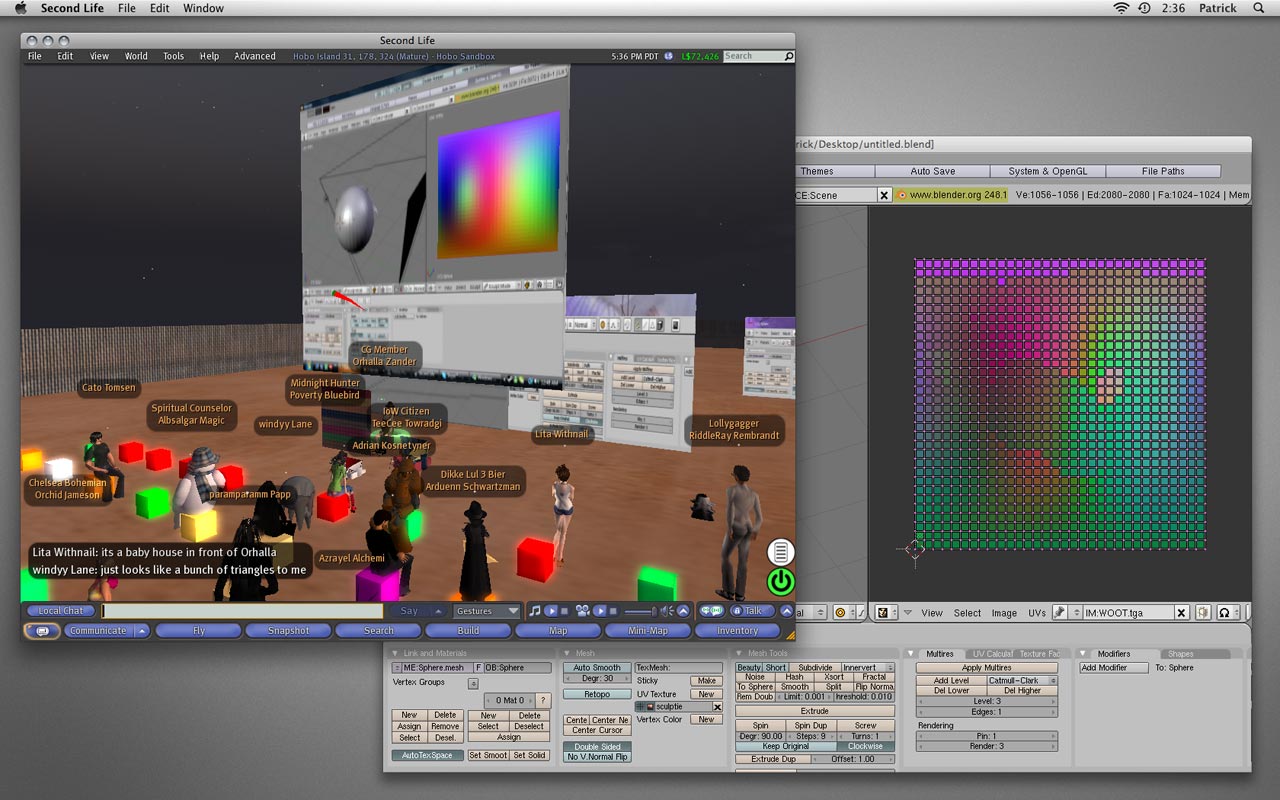Toggle Retopo in the Mesh panel
The height and width of the screenshot is (800, 1280).
coord(597,694)
